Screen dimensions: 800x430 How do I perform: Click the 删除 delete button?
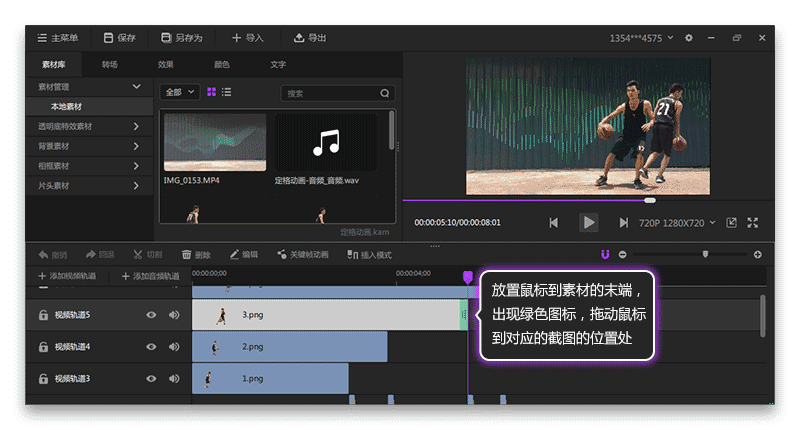click(x=196, y=255)
